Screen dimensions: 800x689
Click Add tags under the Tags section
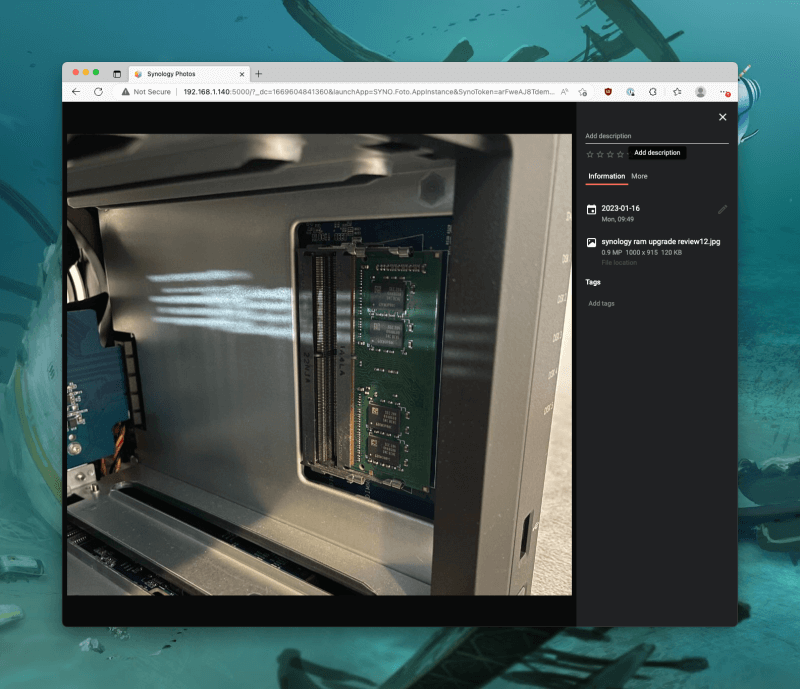600,303
